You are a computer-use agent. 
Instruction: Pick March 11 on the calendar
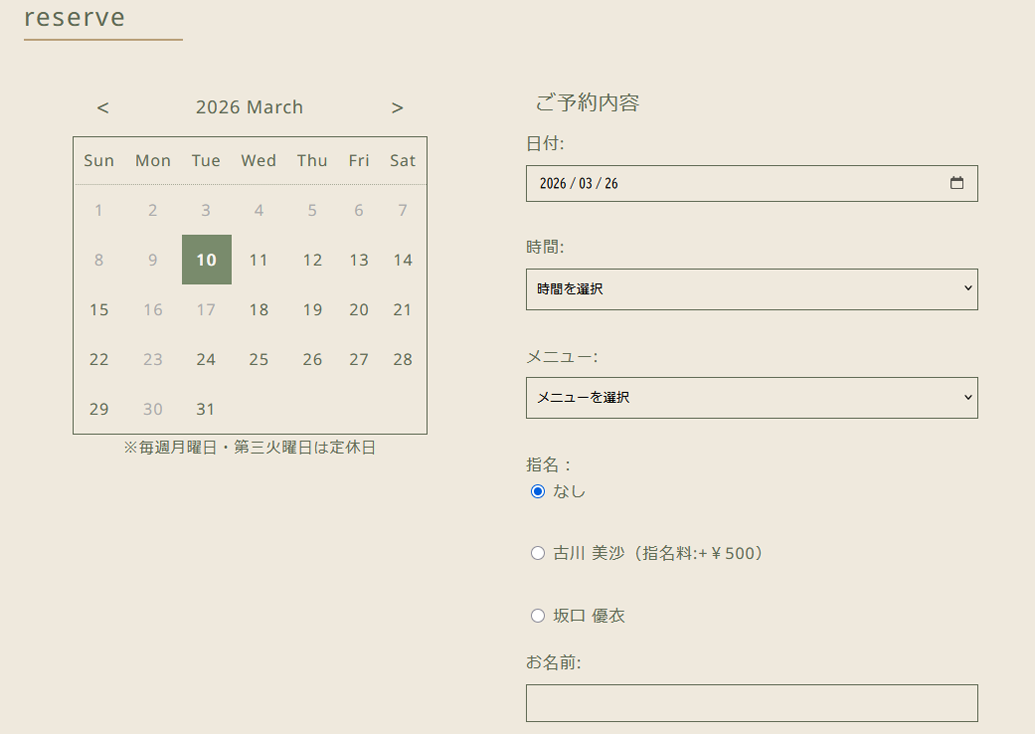pyautogui.click(x=259, y=260)
